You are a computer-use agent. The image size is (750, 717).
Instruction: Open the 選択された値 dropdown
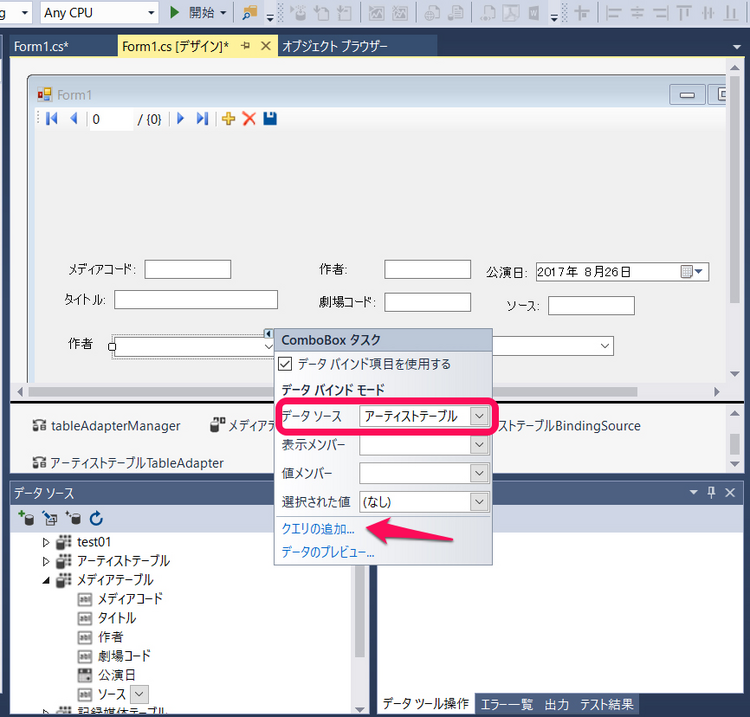point(478,502)
